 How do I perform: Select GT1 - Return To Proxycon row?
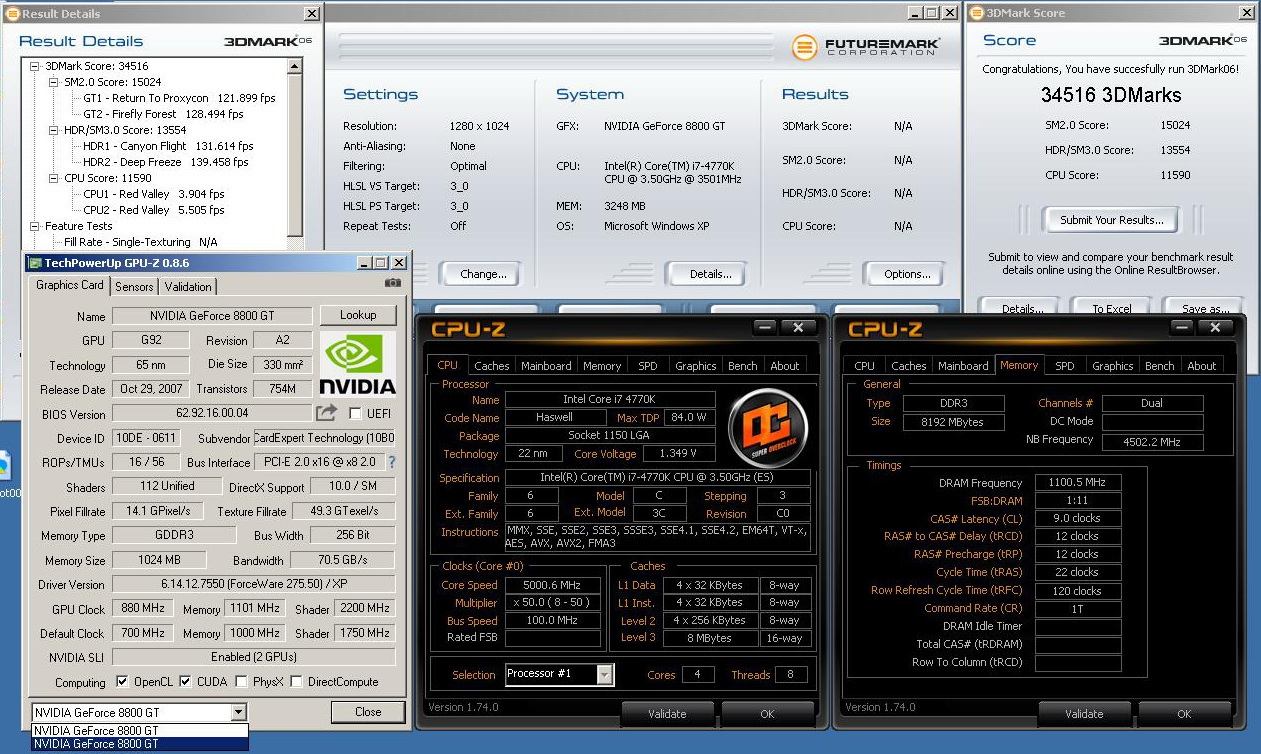[179, 98]
